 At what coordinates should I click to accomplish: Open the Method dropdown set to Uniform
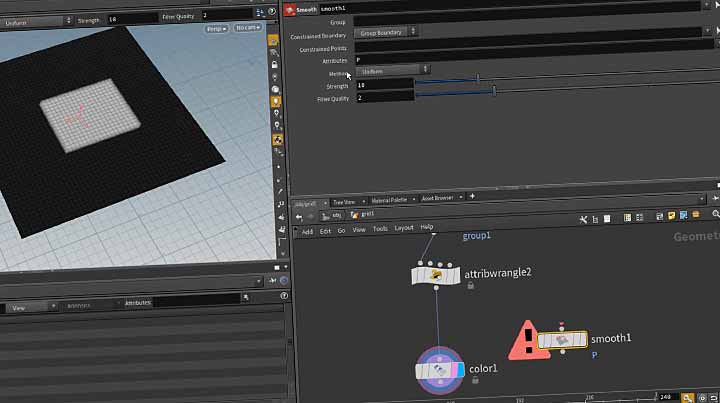point(394,69)
